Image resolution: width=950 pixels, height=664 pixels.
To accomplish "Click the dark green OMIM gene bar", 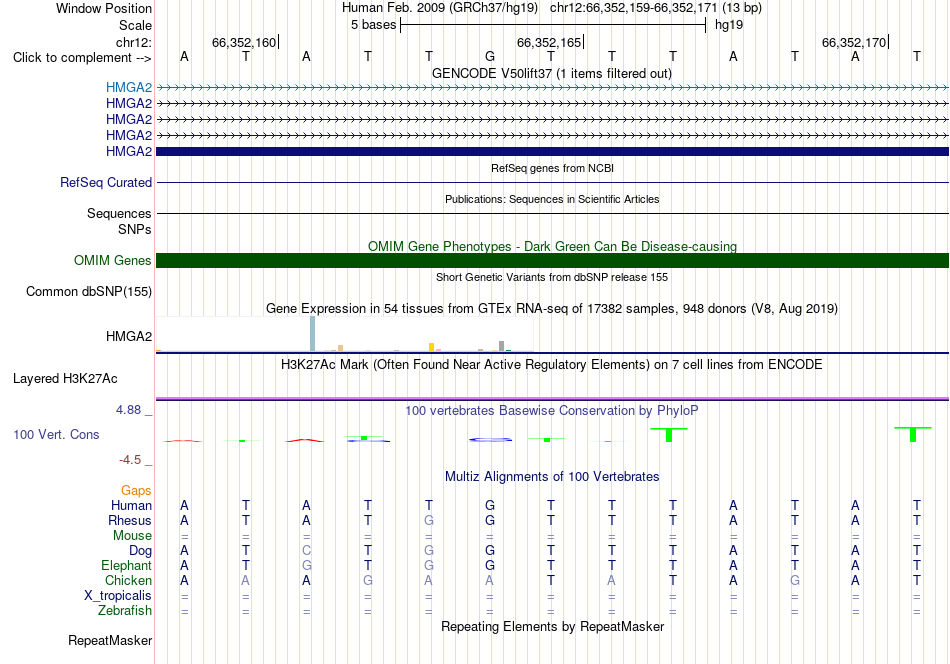I will (552, 261).
